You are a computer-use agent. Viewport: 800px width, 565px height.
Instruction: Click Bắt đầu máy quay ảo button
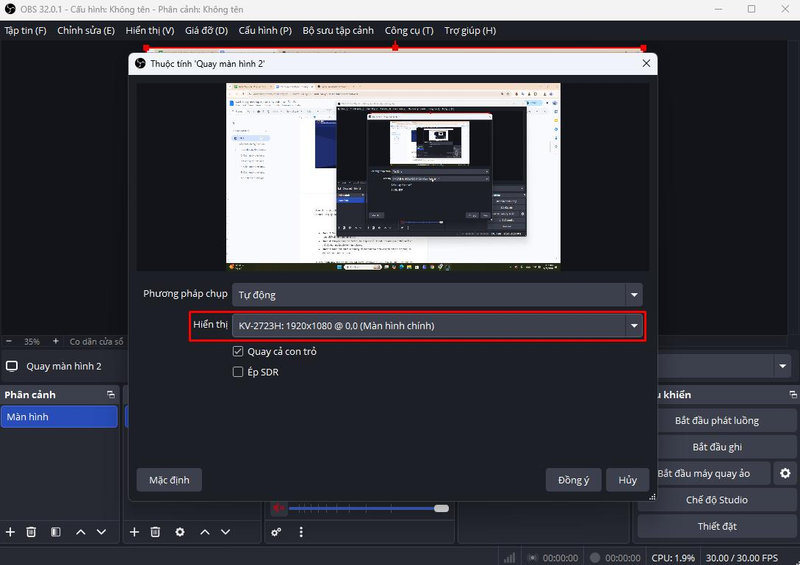(x=704, y=473)
